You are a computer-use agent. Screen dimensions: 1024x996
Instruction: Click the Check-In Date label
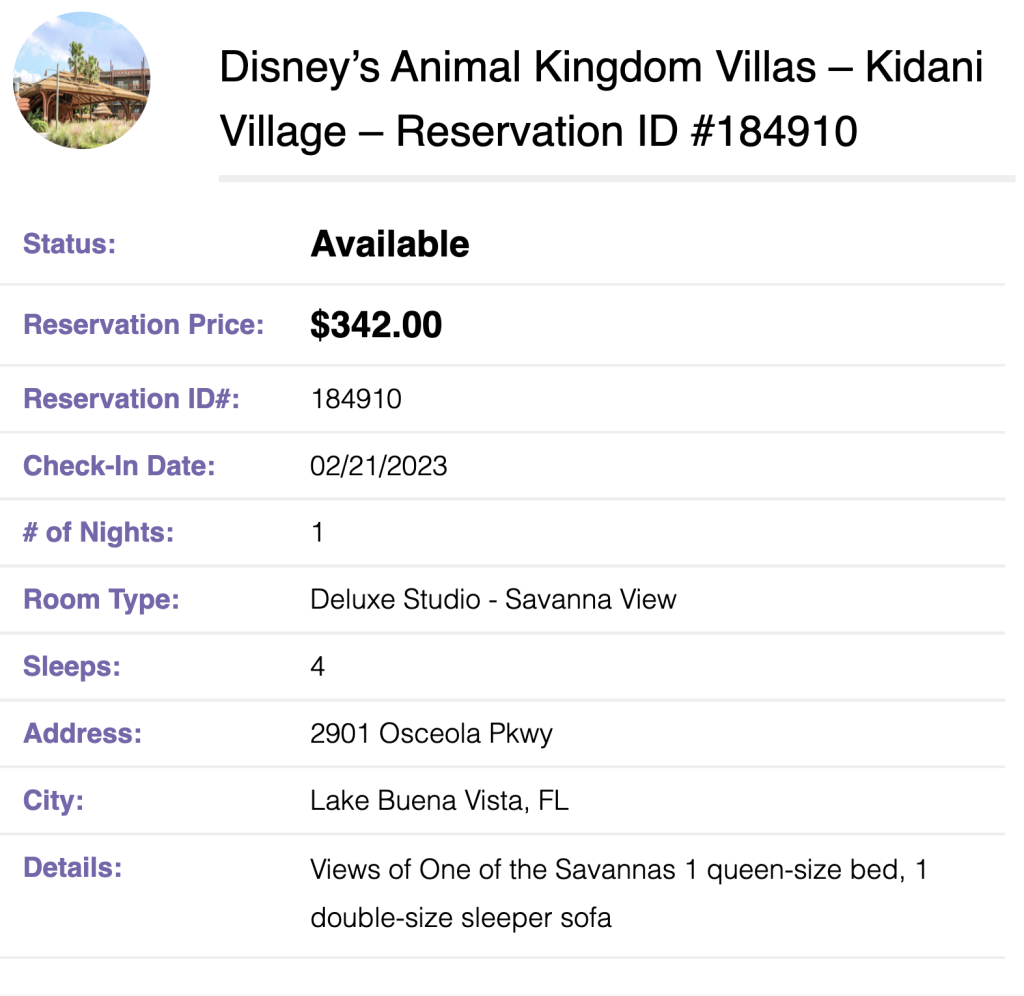tap(120, 466)
